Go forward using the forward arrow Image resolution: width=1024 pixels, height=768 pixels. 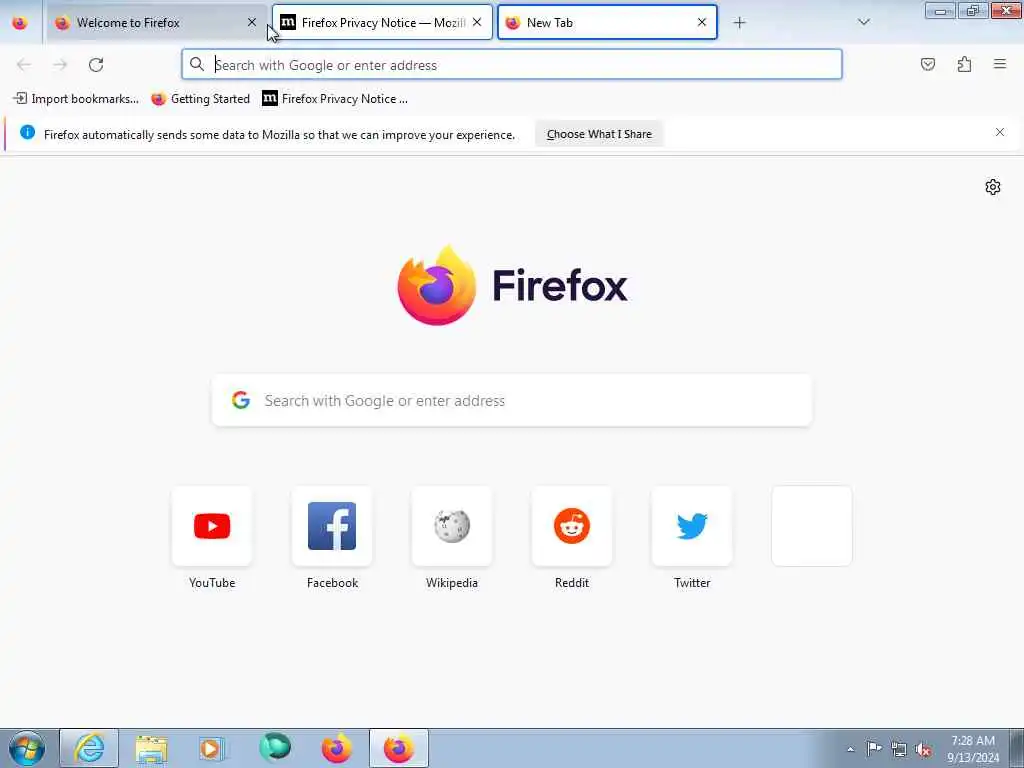click(60, 65)
